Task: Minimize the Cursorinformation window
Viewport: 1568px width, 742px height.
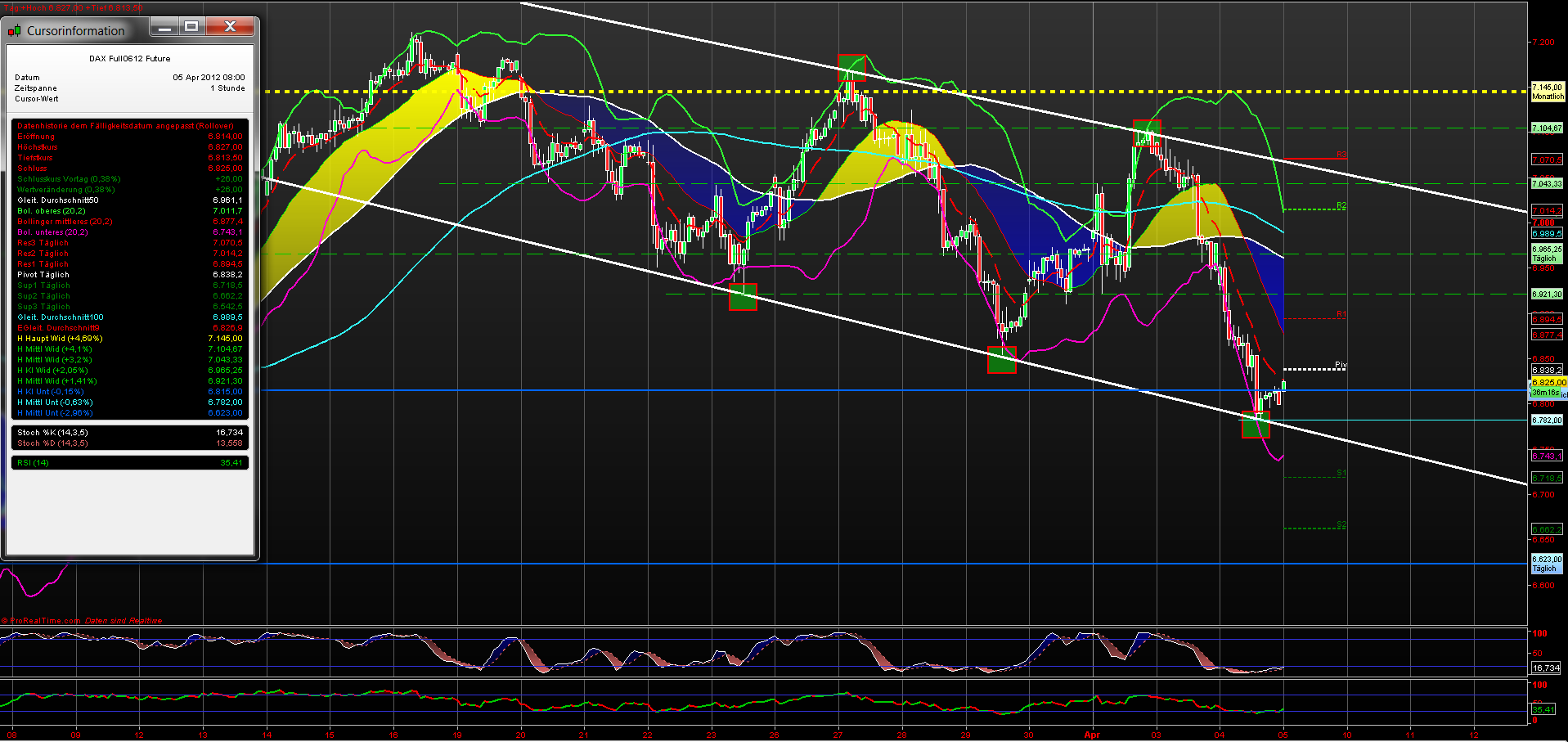Action: pyautogui.click(x=164, y=27)
